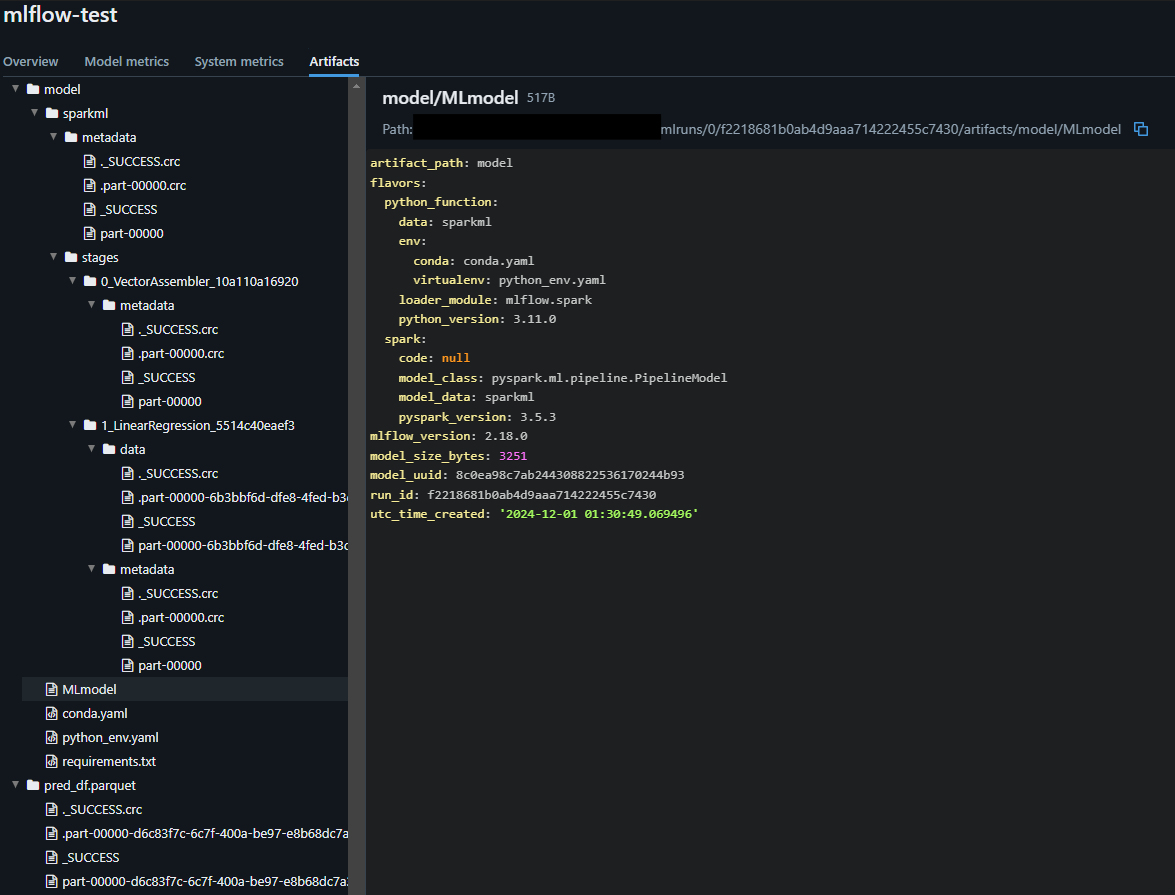Image resolution: width=1175 pixels, height=895 pixels.
Task: Click the python_env.yaml file icon
Action: click(52, 738)
